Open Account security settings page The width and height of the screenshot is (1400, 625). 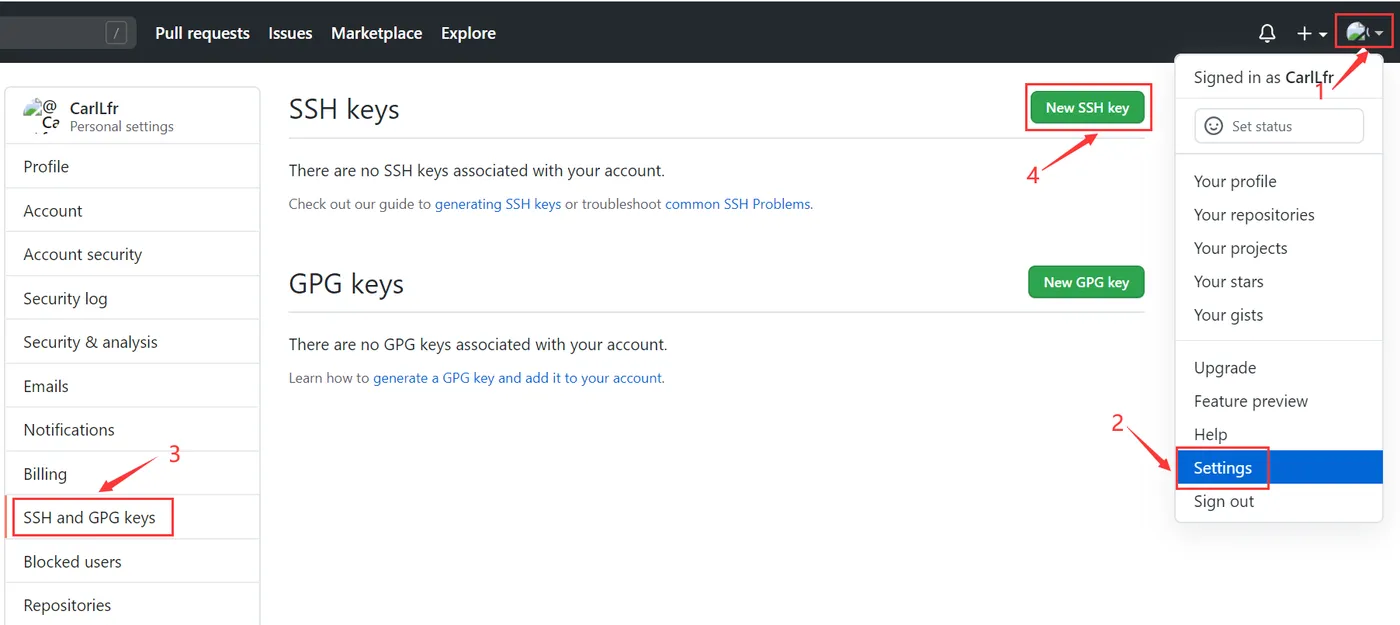coord(83,254)
